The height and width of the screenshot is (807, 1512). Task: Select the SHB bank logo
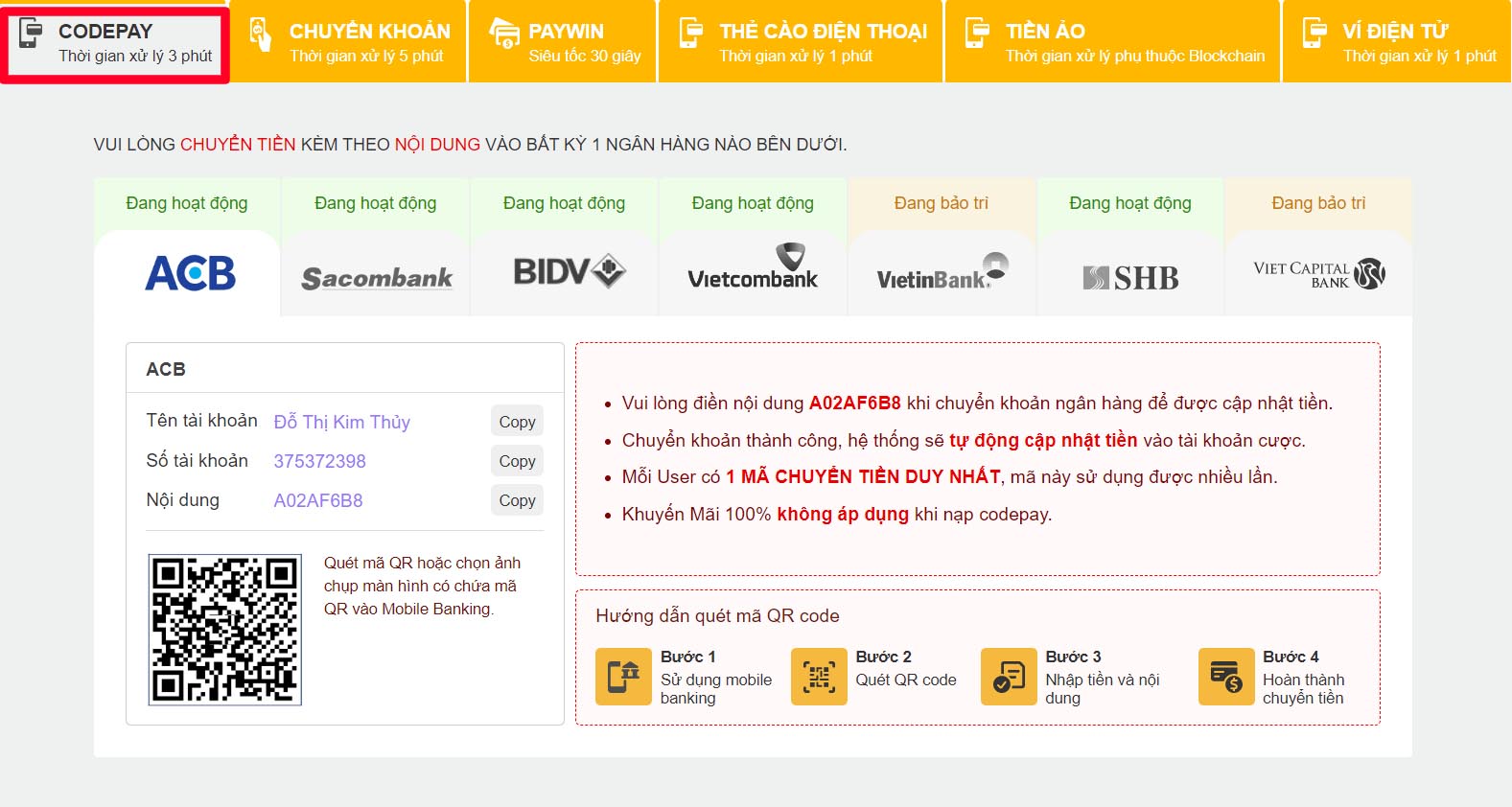coord(1130,278)
